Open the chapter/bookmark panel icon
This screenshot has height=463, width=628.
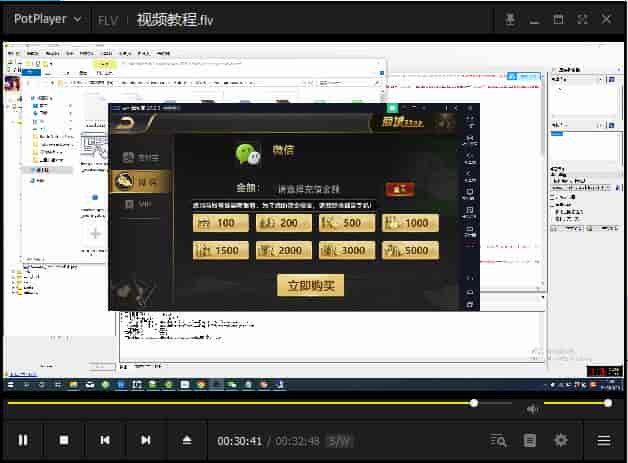[x=531, y=440]
